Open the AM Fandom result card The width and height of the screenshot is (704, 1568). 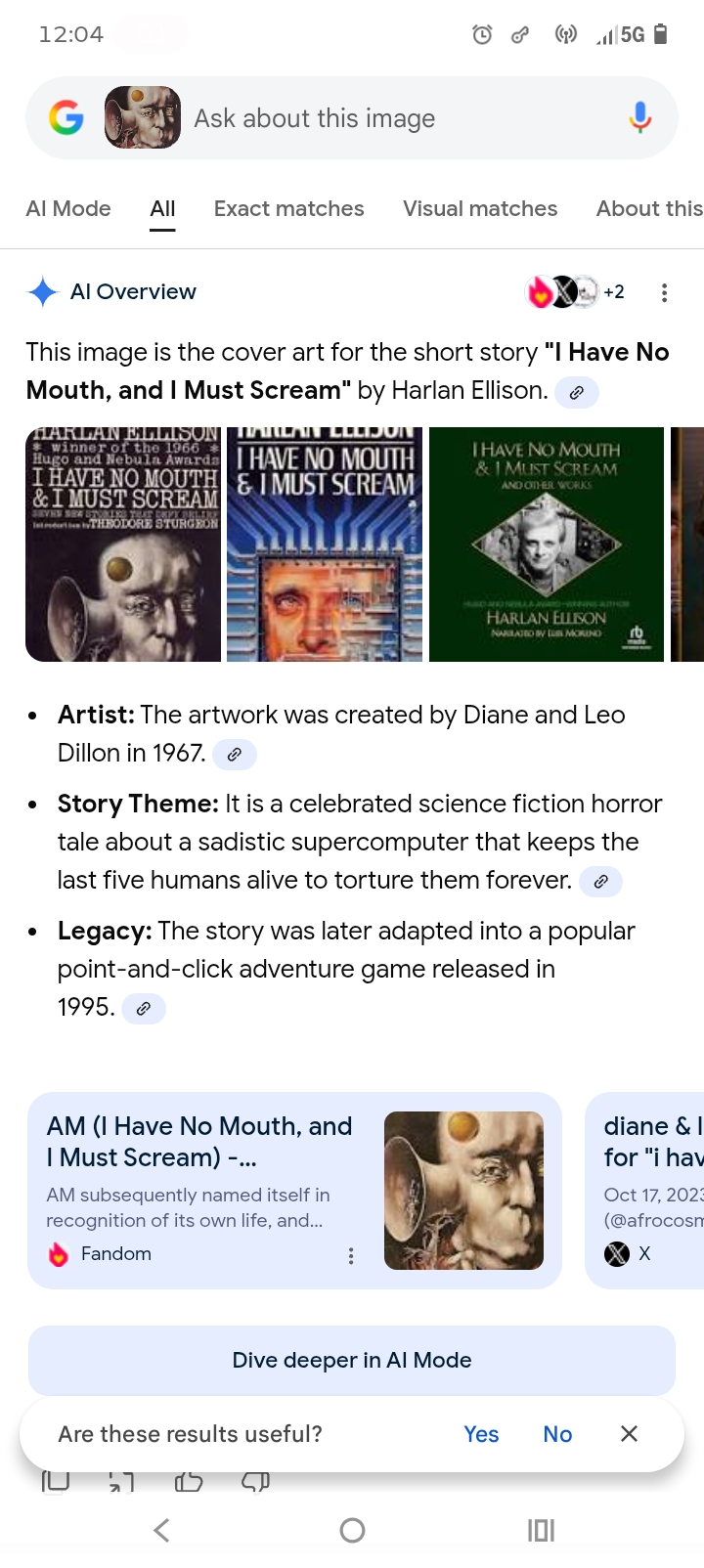294,1191
